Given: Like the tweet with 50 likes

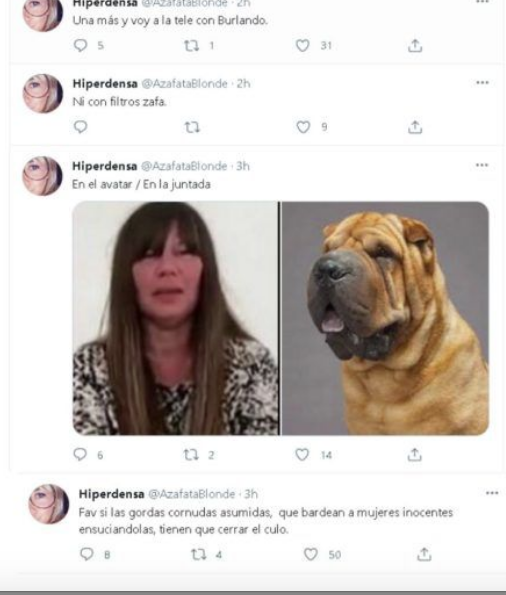Looking at the screenshot, I should [x=311, y=554].
